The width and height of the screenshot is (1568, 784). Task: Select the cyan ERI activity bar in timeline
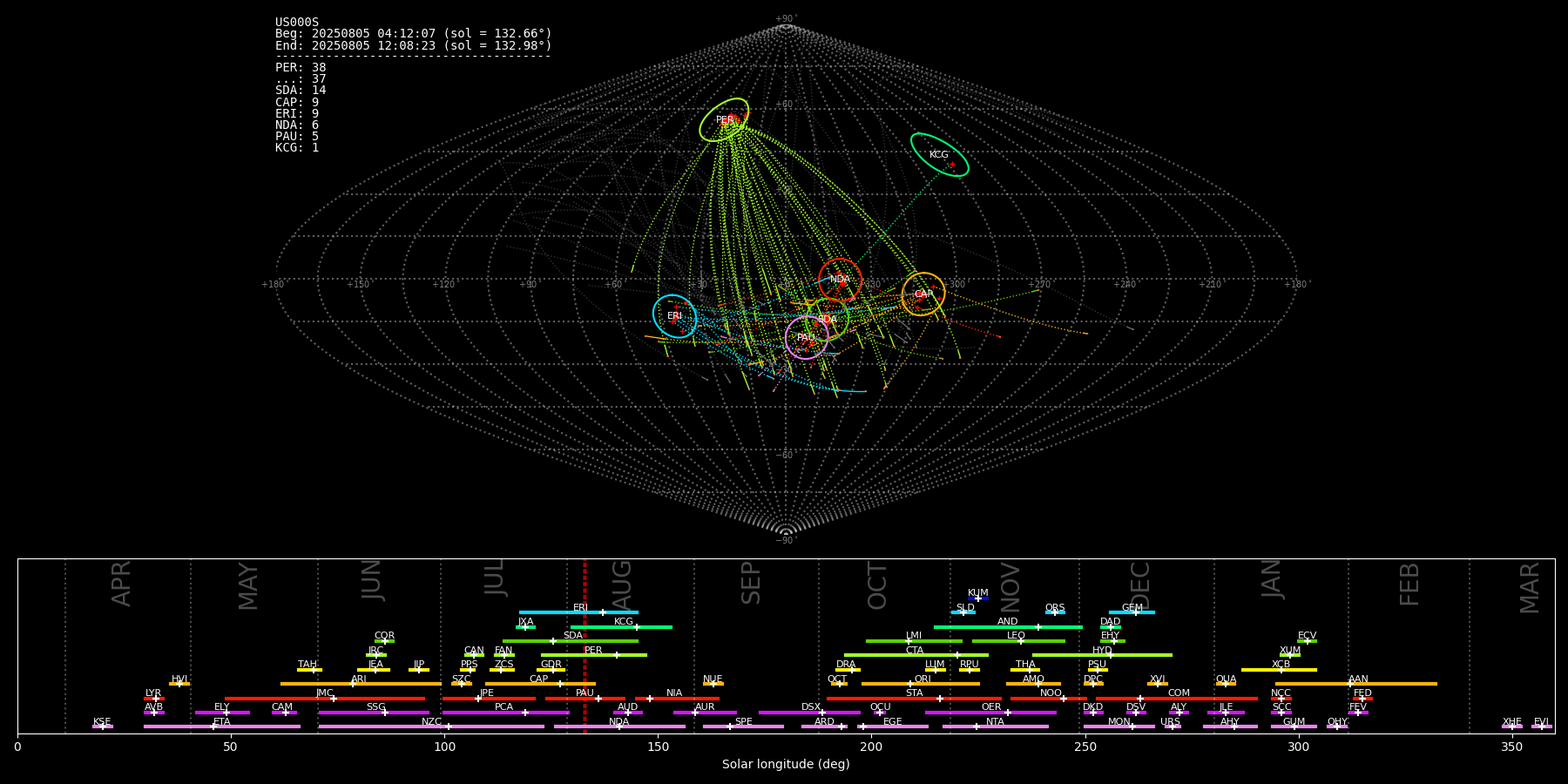tap(578, 612)
